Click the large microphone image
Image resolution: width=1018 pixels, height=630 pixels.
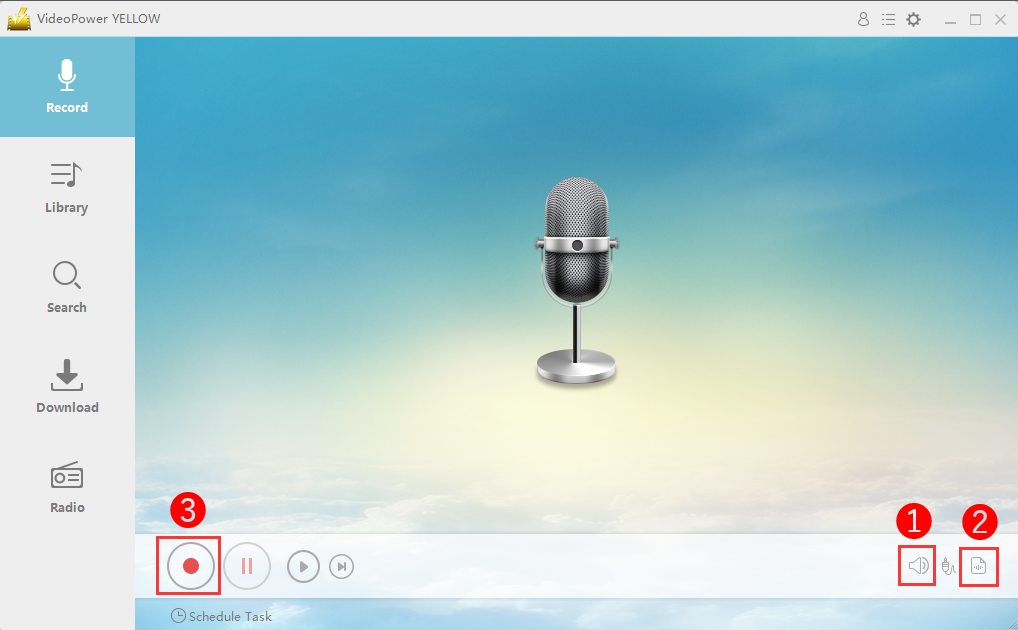576,282
